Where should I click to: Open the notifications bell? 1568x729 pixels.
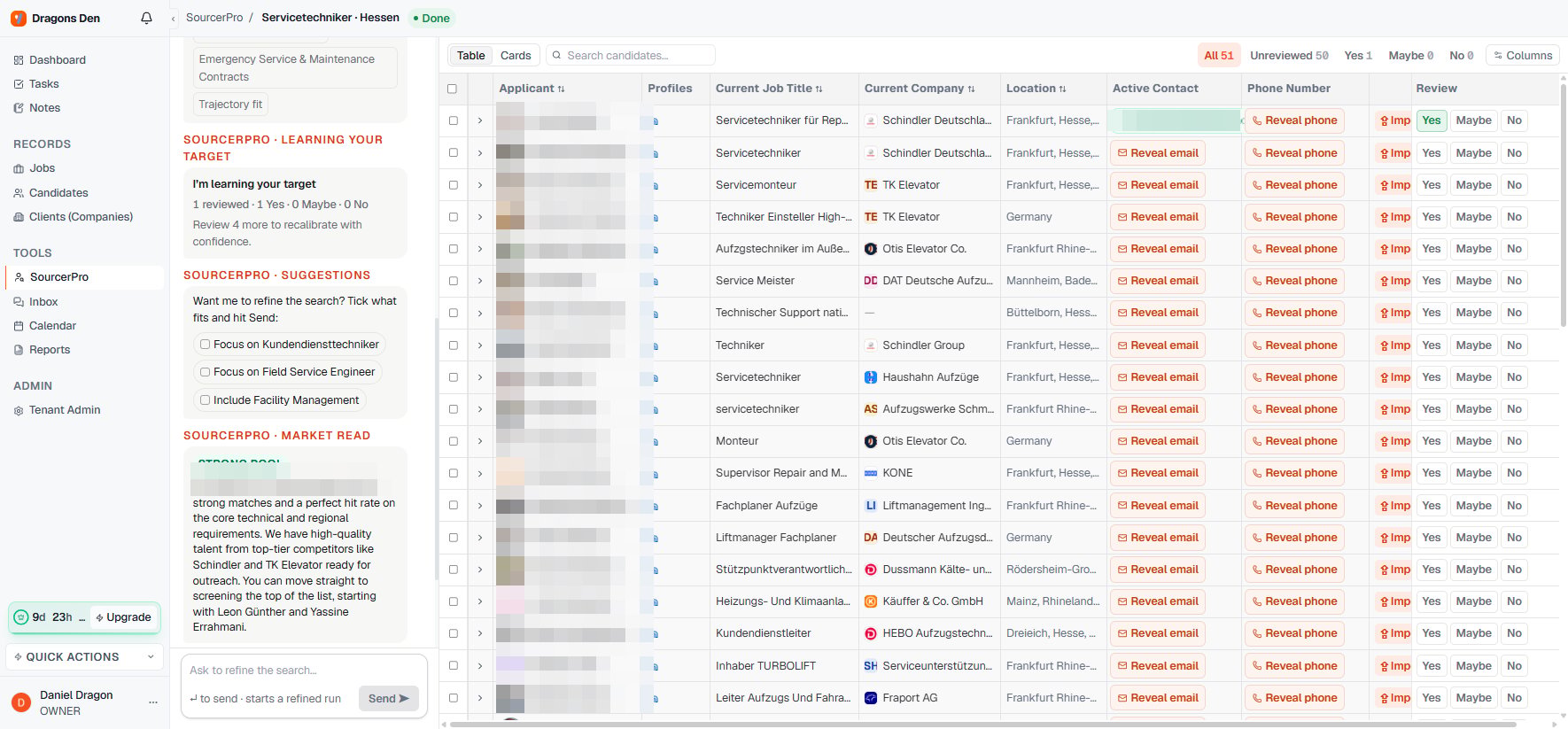click(146, 18)
